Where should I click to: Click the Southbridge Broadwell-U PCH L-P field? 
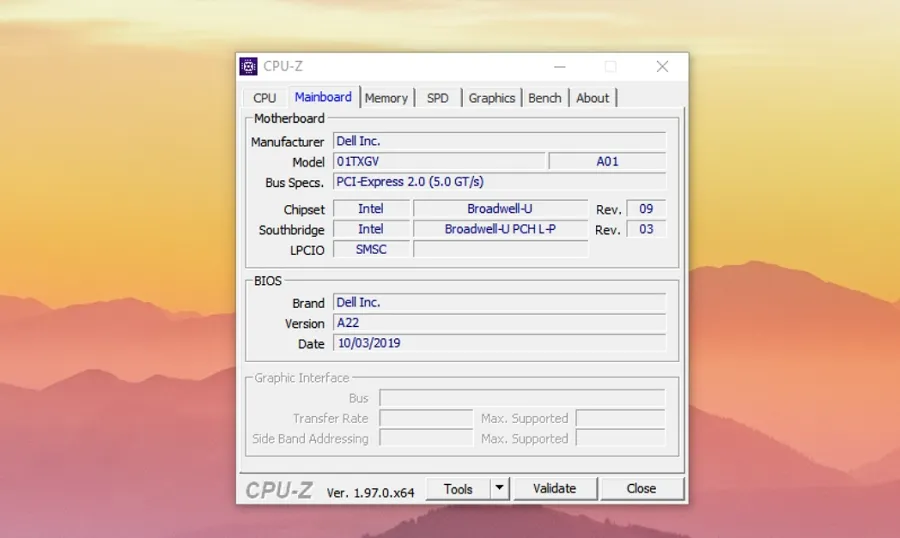[x=501, y=229]
